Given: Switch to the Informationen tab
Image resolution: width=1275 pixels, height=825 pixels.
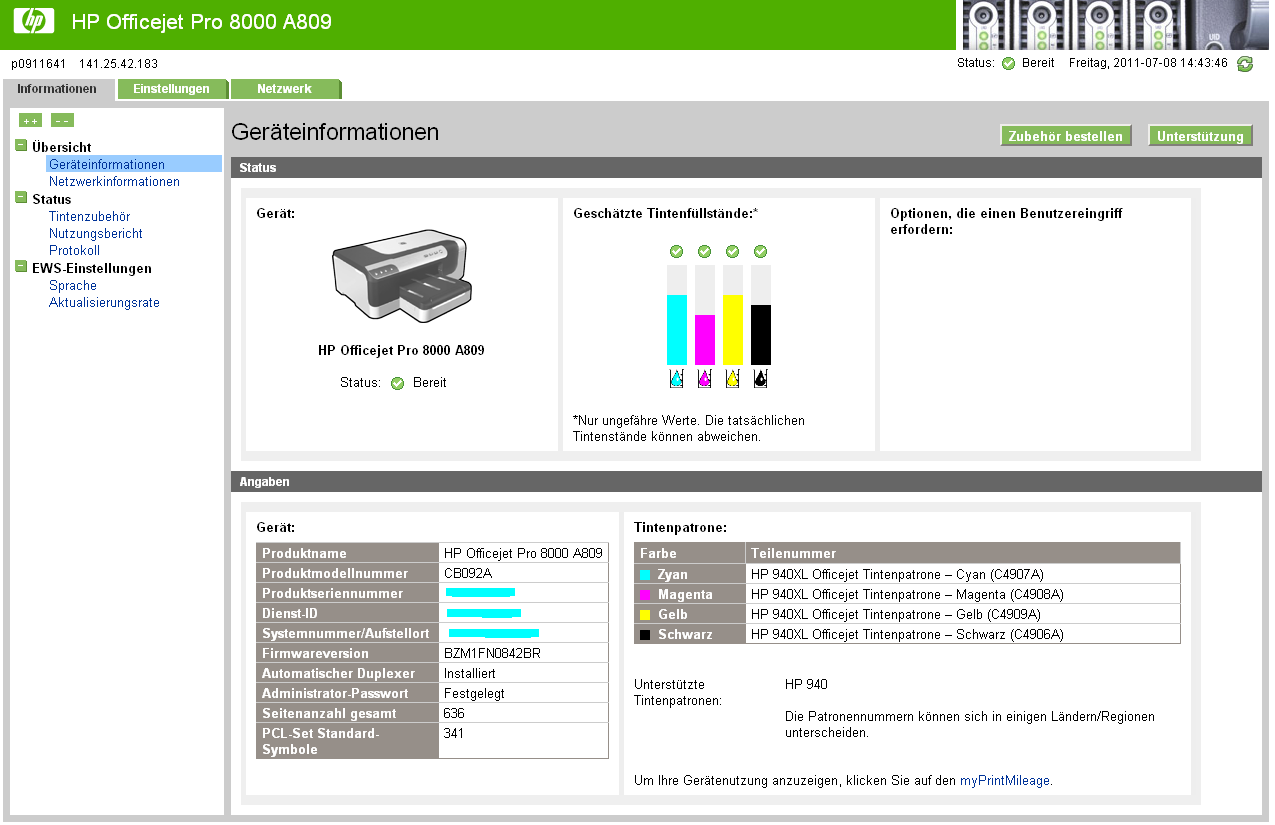Looking at the screenshot, I should [57, 89].
